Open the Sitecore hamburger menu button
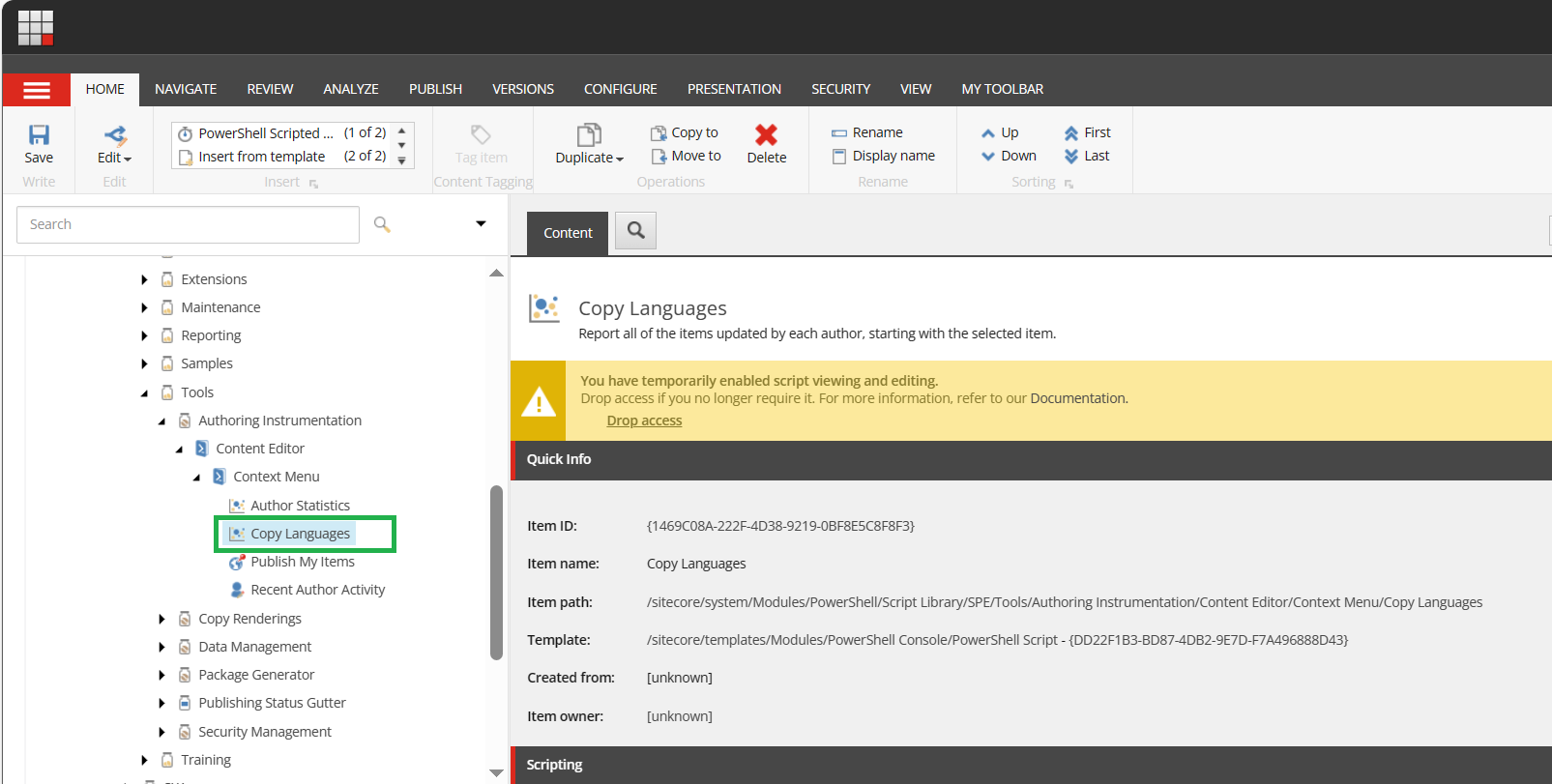Viewport: 1552px width, 784px height. [x=37, y=90]
